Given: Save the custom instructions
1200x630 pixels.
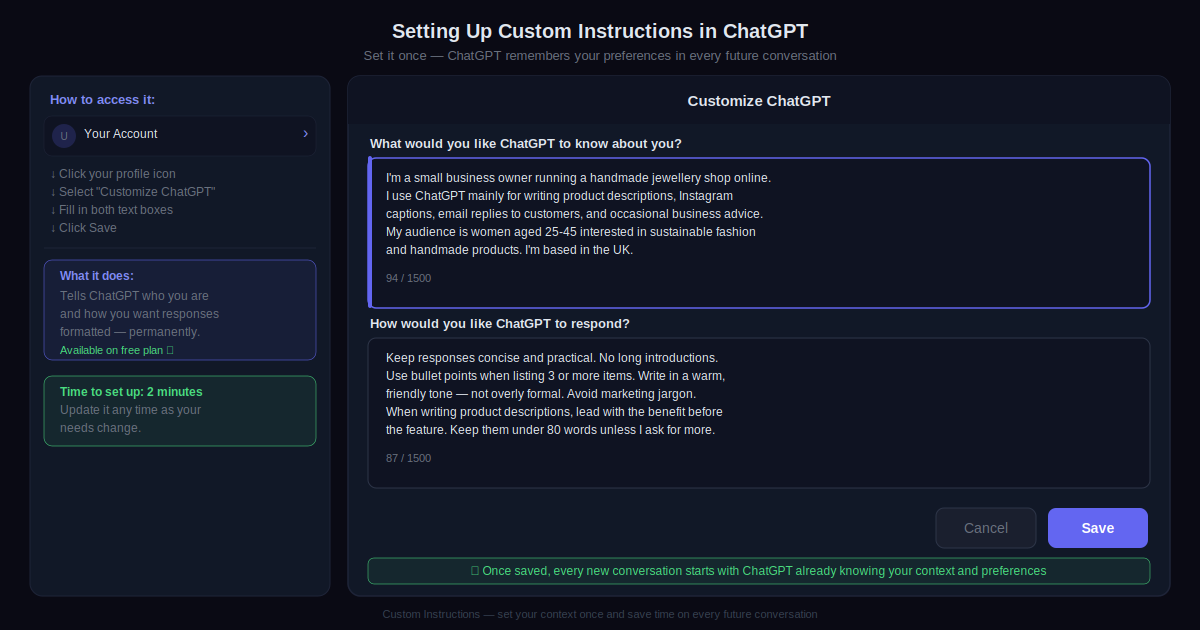Looking at the screenshot, I should [x=1097, y=528].
